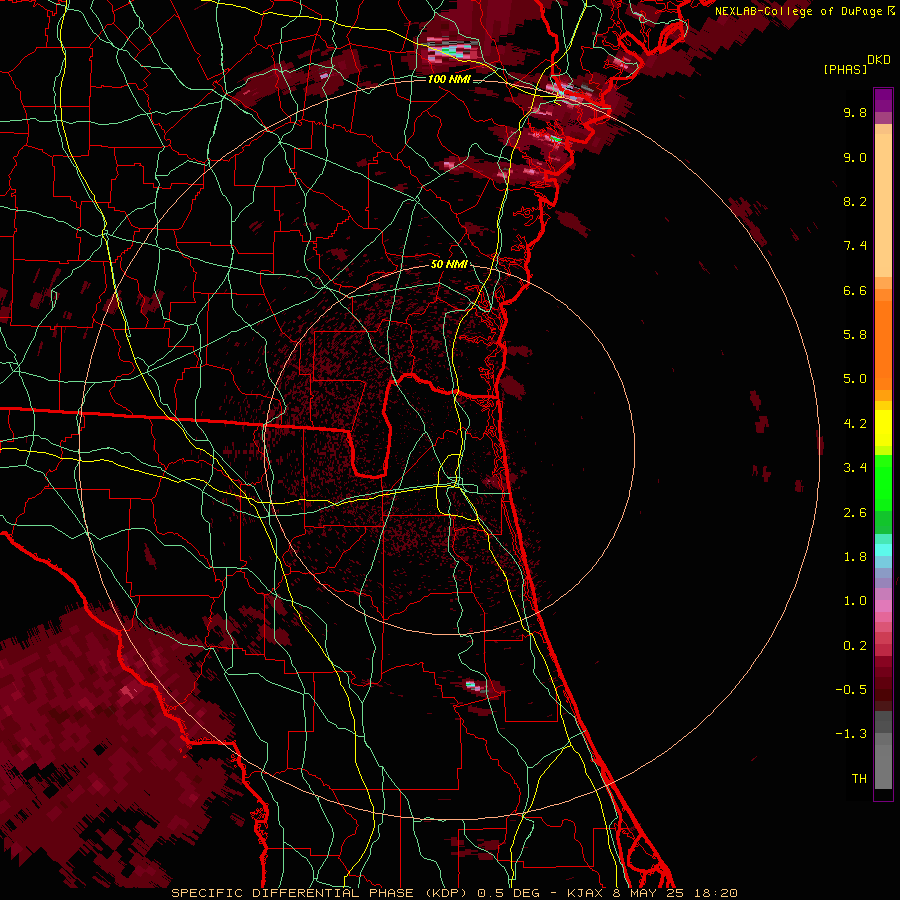Click the [PHAS] label above the color scale
Screen dimensions: 900x900
[x=845, y=69]
